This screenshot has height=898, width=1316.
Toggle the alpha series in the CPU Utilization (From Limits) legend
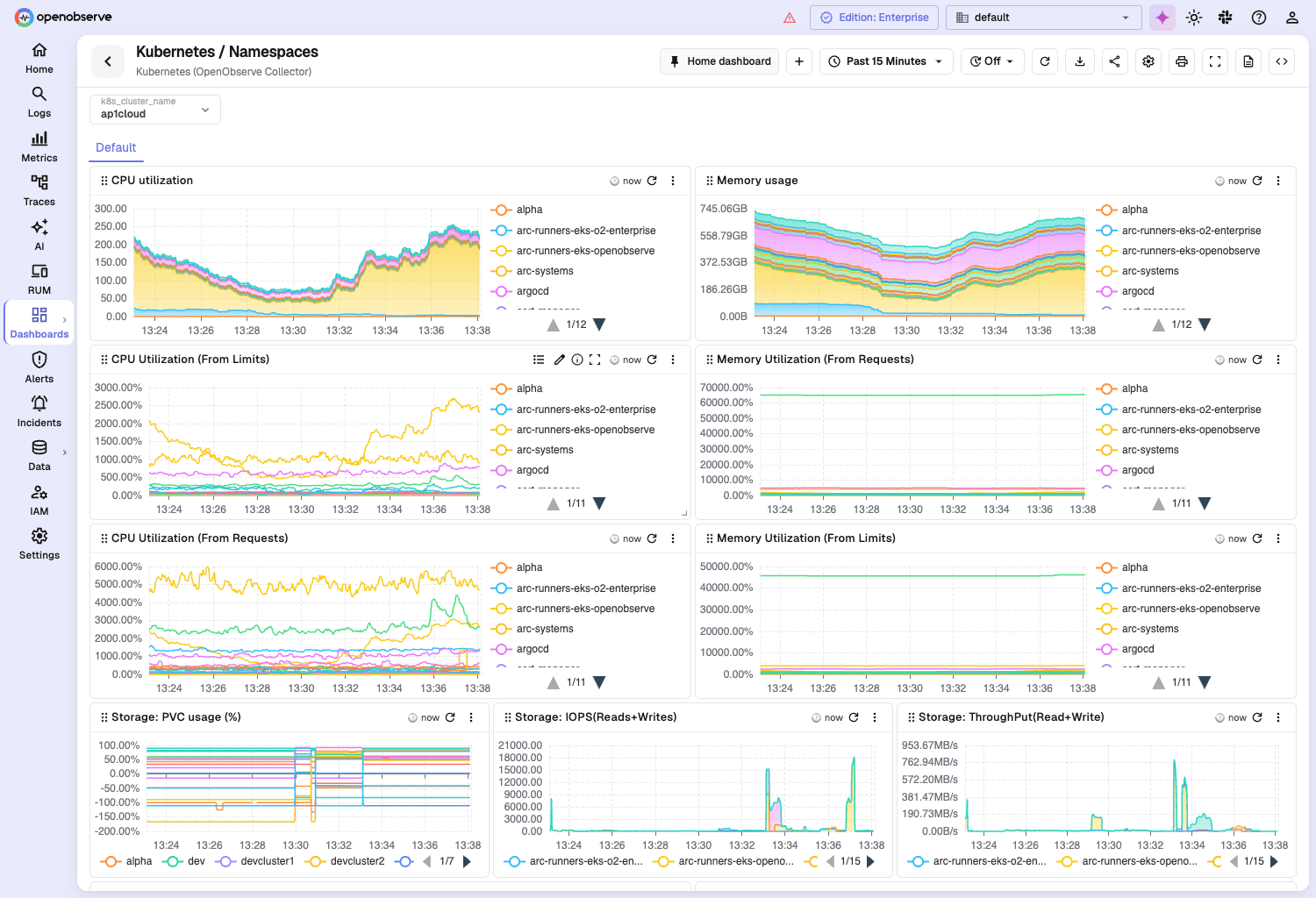[x=518, y=388]
